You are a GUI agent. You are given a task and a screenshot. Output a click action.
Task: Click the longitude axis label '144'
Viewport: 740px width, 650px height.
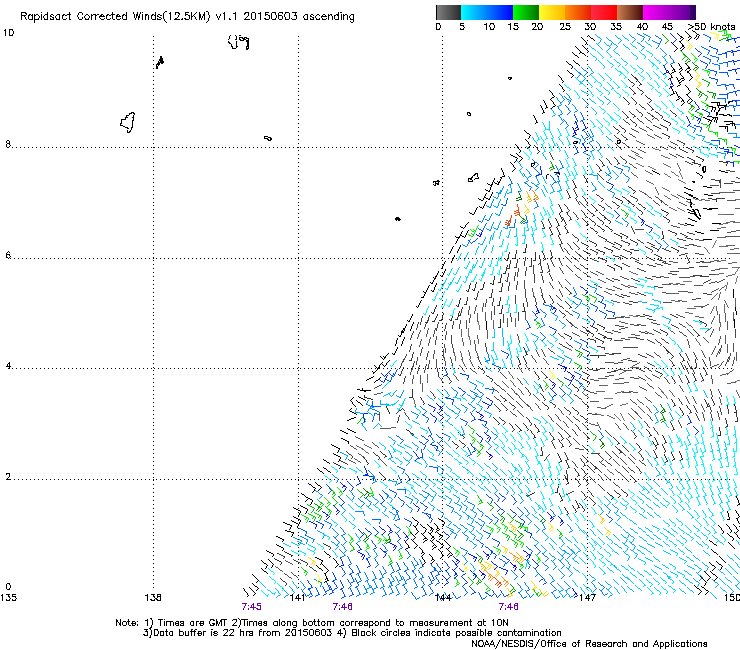443,598
